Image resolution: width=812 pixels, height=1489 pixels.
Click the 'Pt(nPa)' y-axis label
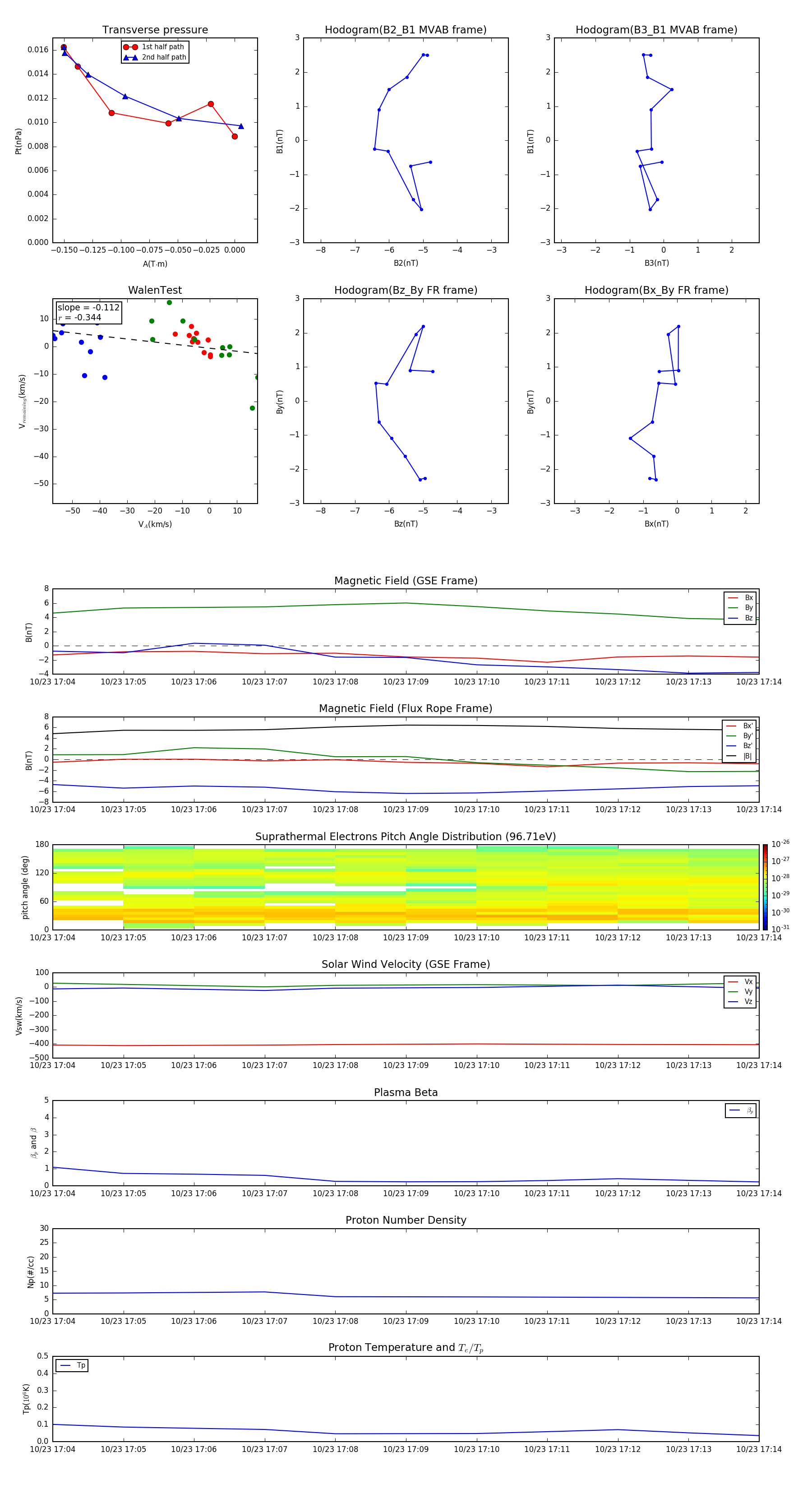coord(18,141)
